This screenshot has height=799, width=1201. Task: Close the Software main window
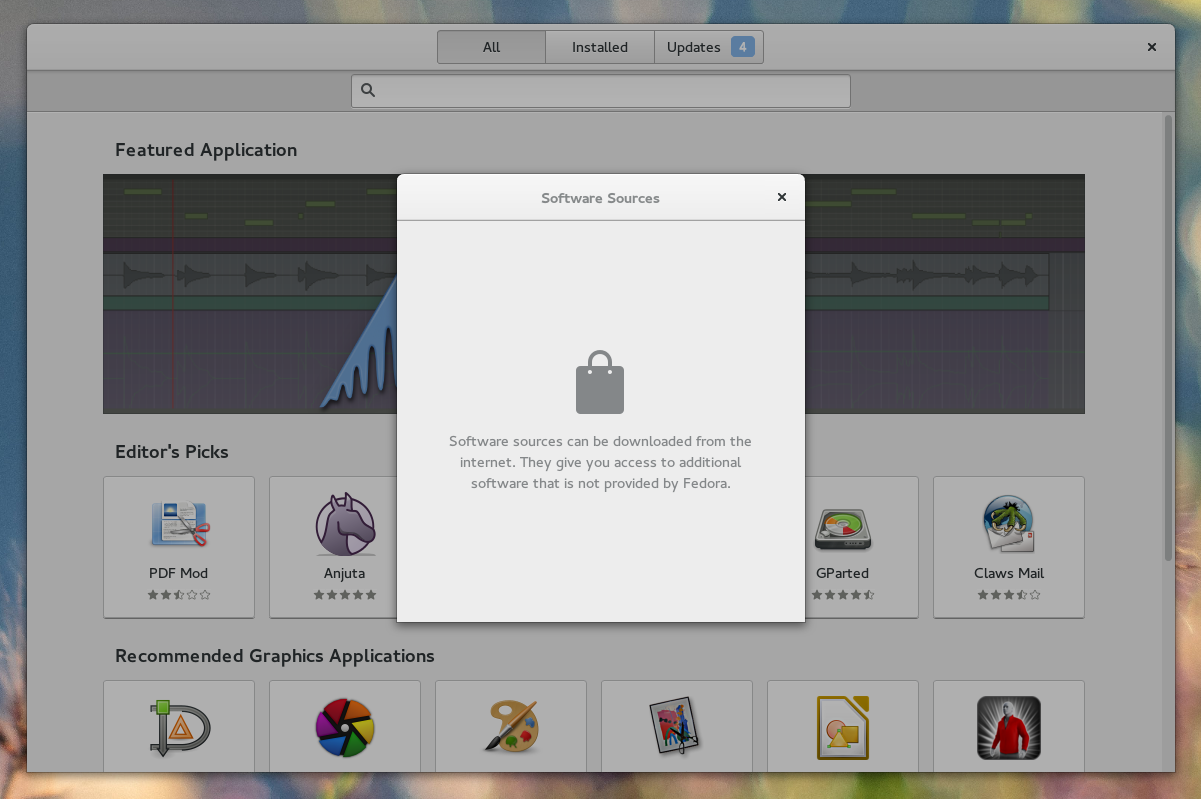[x=1152, y=47]
